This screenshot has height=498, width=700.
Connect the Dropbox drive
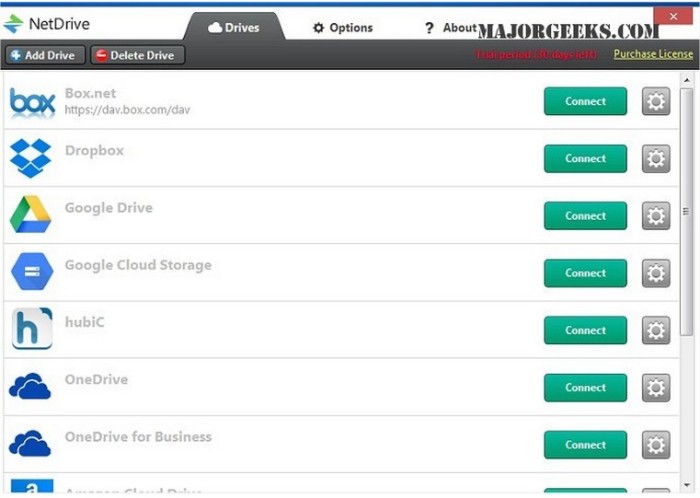pos(585,158)
